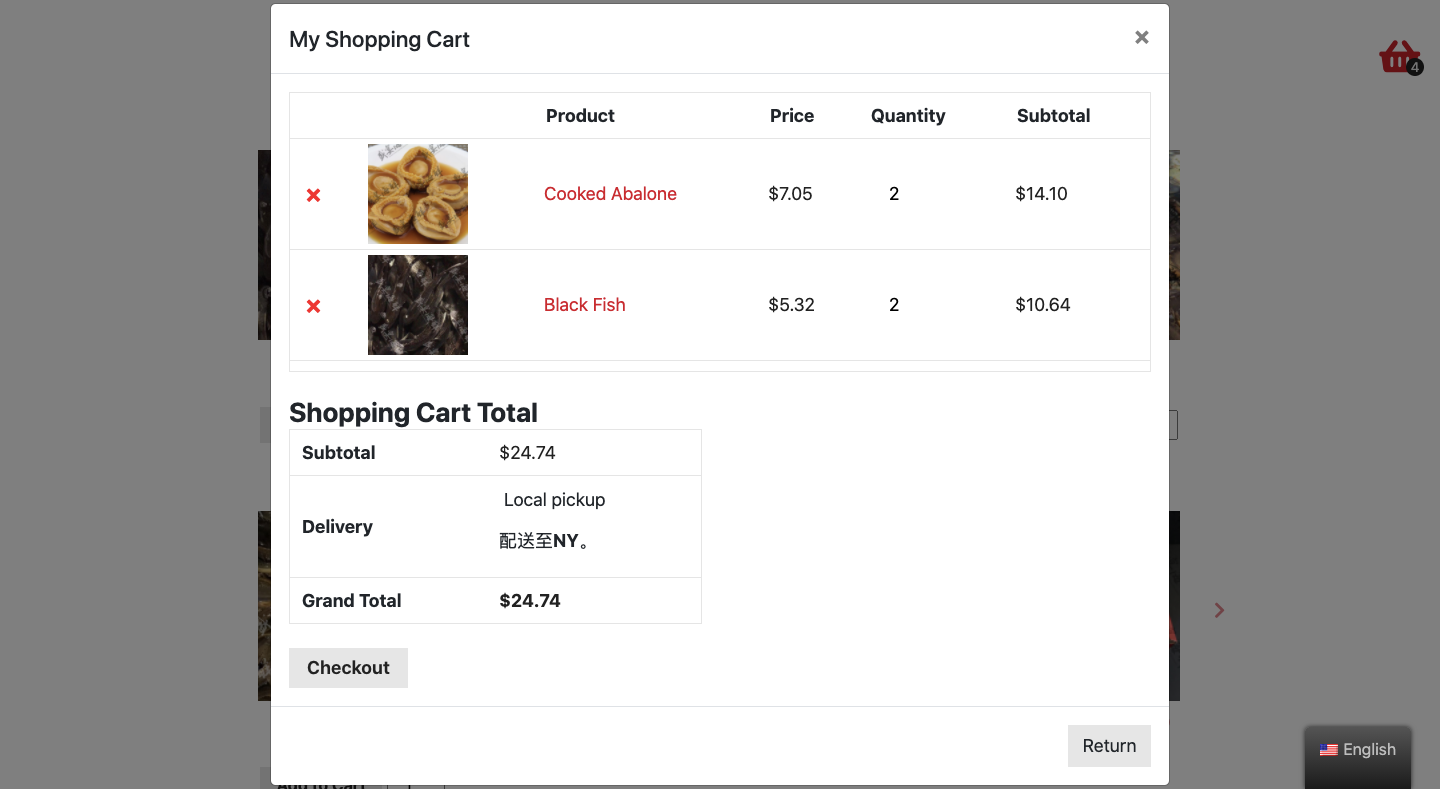Open the red shopping basket icon
This screenshot has width=1440, height=789.
point(1399,57)
